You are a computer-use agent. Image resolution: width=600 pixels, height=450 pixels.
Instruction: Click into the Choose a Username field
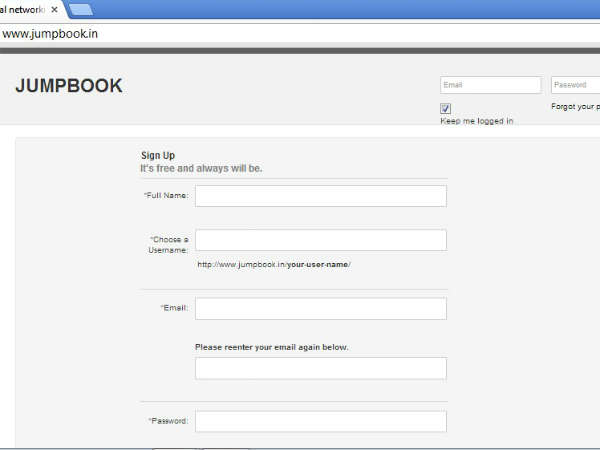point(321,240)
